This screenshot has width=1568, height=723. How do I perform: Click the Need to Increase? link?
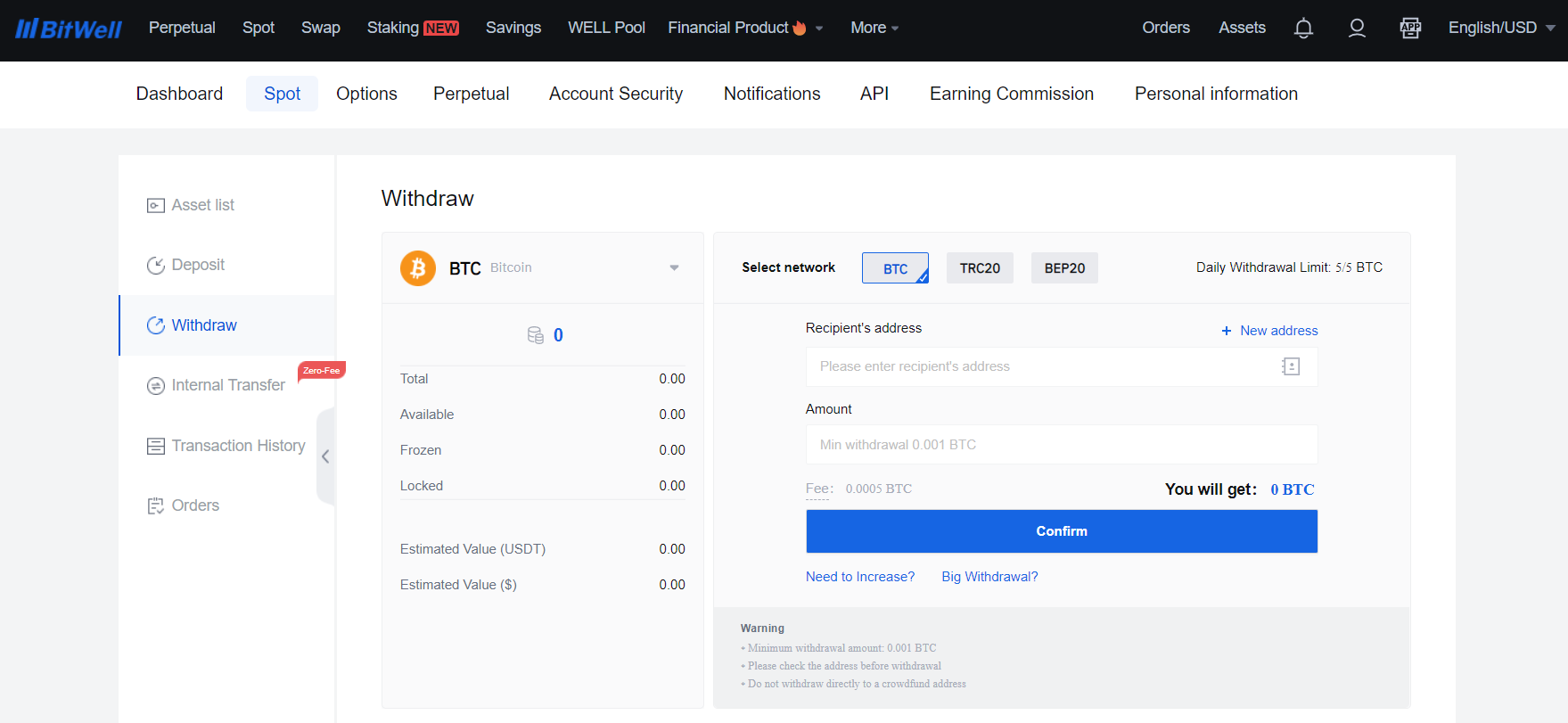[860, 577]
